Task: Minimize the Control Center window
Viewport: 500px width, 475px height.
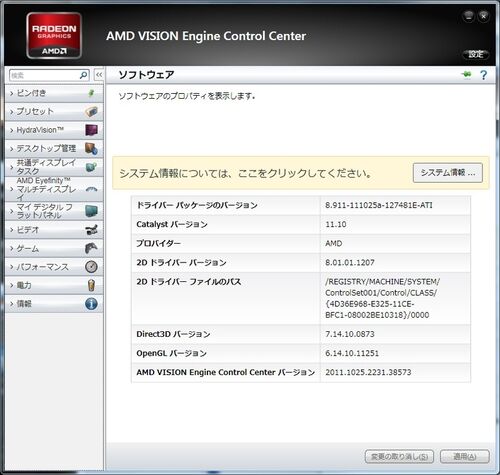Action: (469, 16)
